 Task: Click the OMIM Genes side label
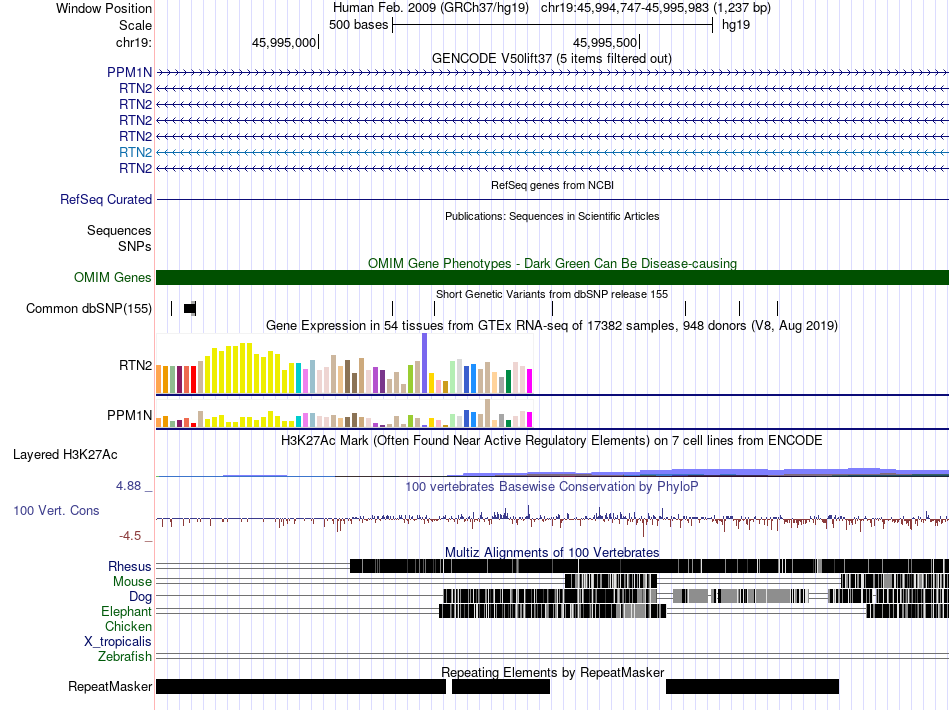tap(112, 277)
